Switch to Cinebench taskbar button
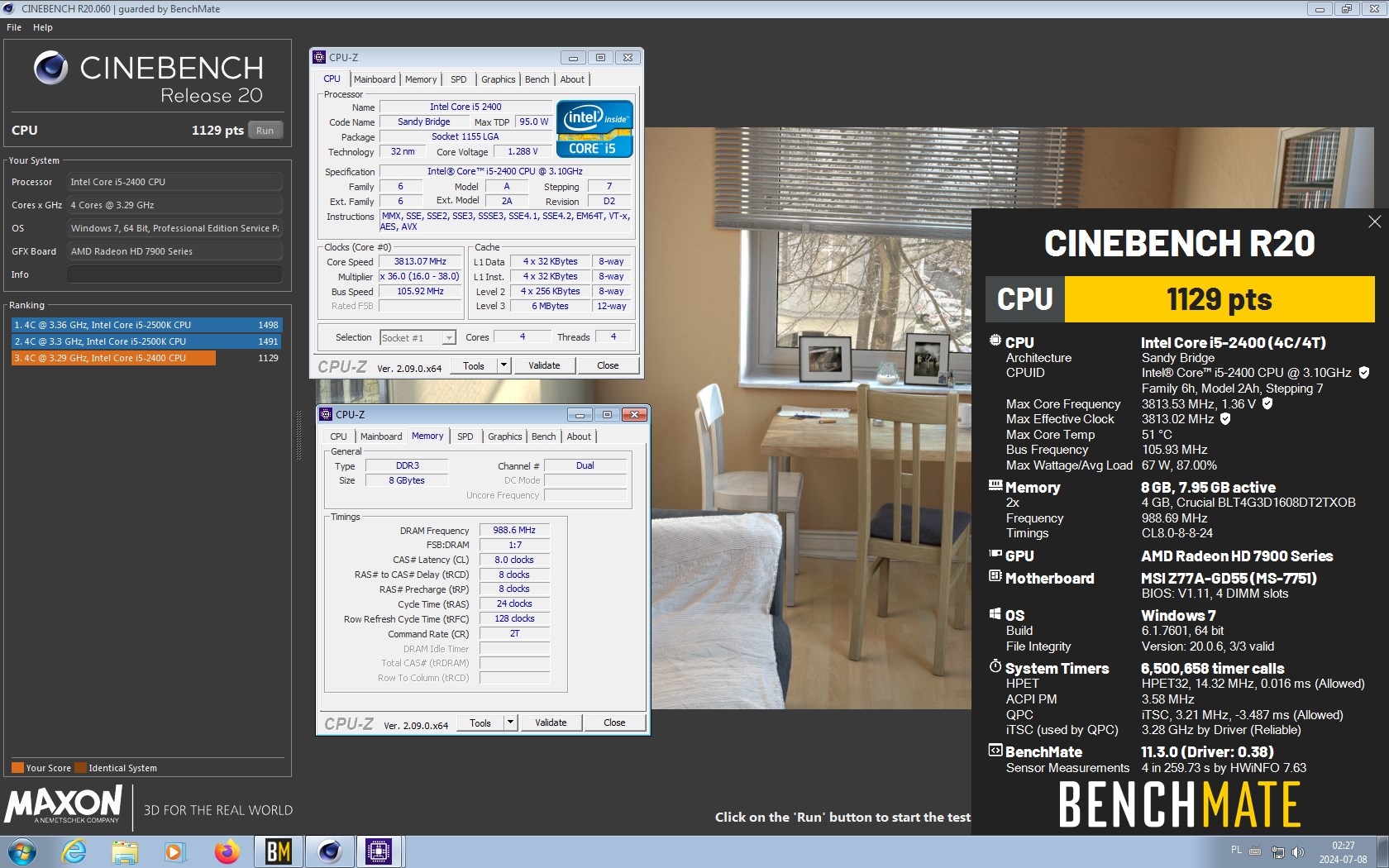1389x868 pixels. 329,851
